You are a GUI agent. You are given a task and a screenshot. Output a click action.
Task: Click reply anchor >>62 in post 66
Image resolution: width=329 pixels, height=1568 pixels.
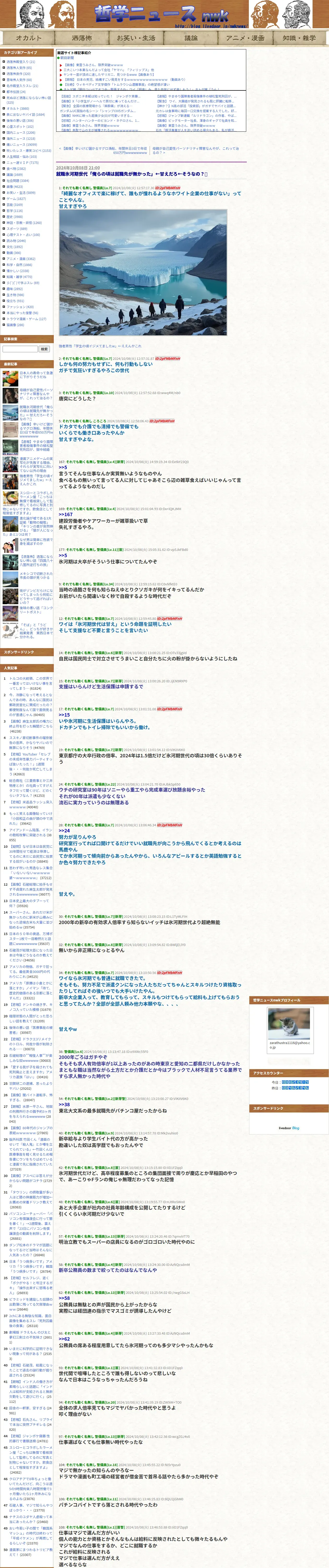pyautogui.click(x=64, y=1339)
